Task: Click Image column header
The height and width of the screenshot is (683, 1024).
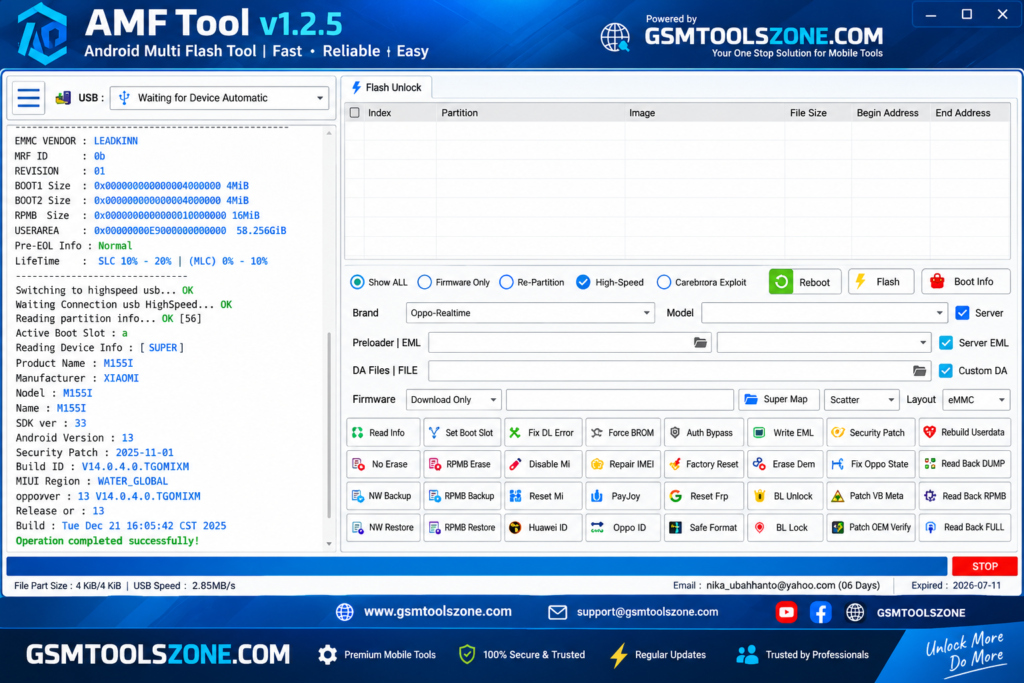Action: coord(642,113)
